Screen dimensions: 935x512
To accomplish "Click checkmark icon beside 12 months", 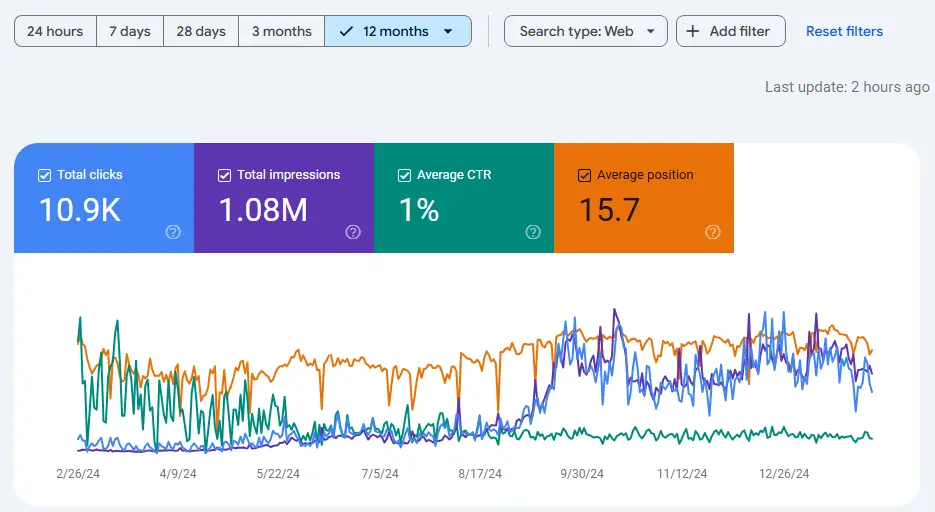I will click(346, 31).
